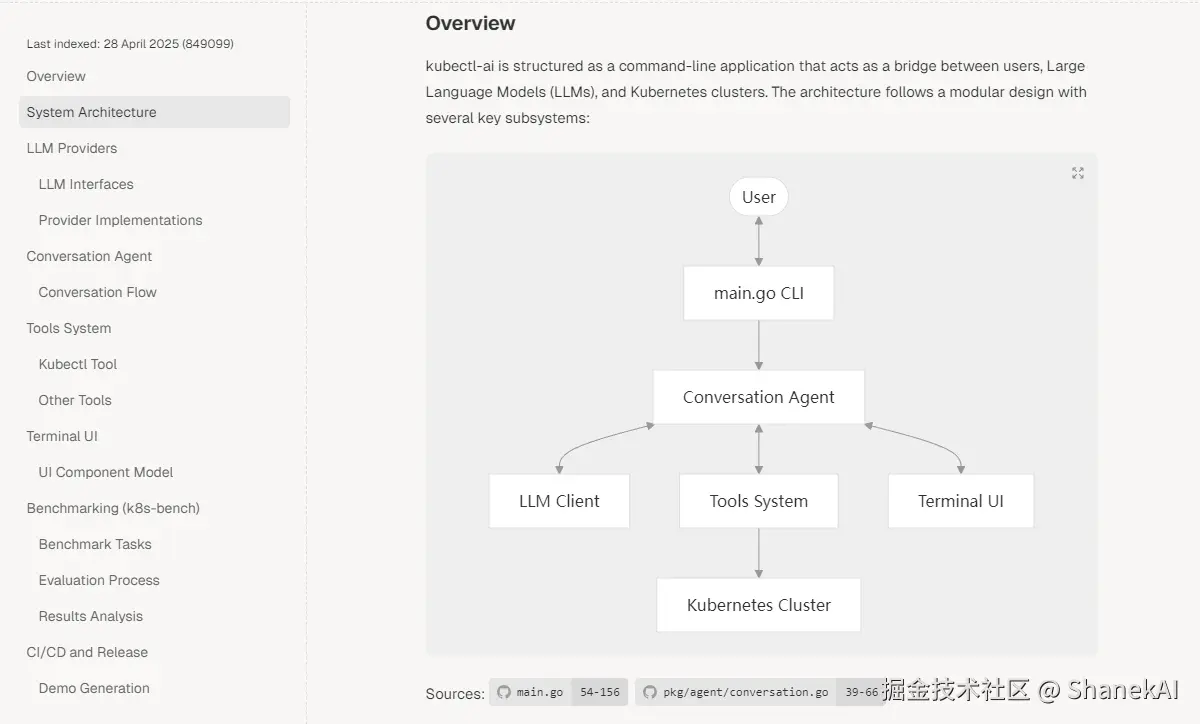This screenshot has height=724, width=1200.
Task: Expand the diagram with fullscreen icon
Action: click(1077, 173)
